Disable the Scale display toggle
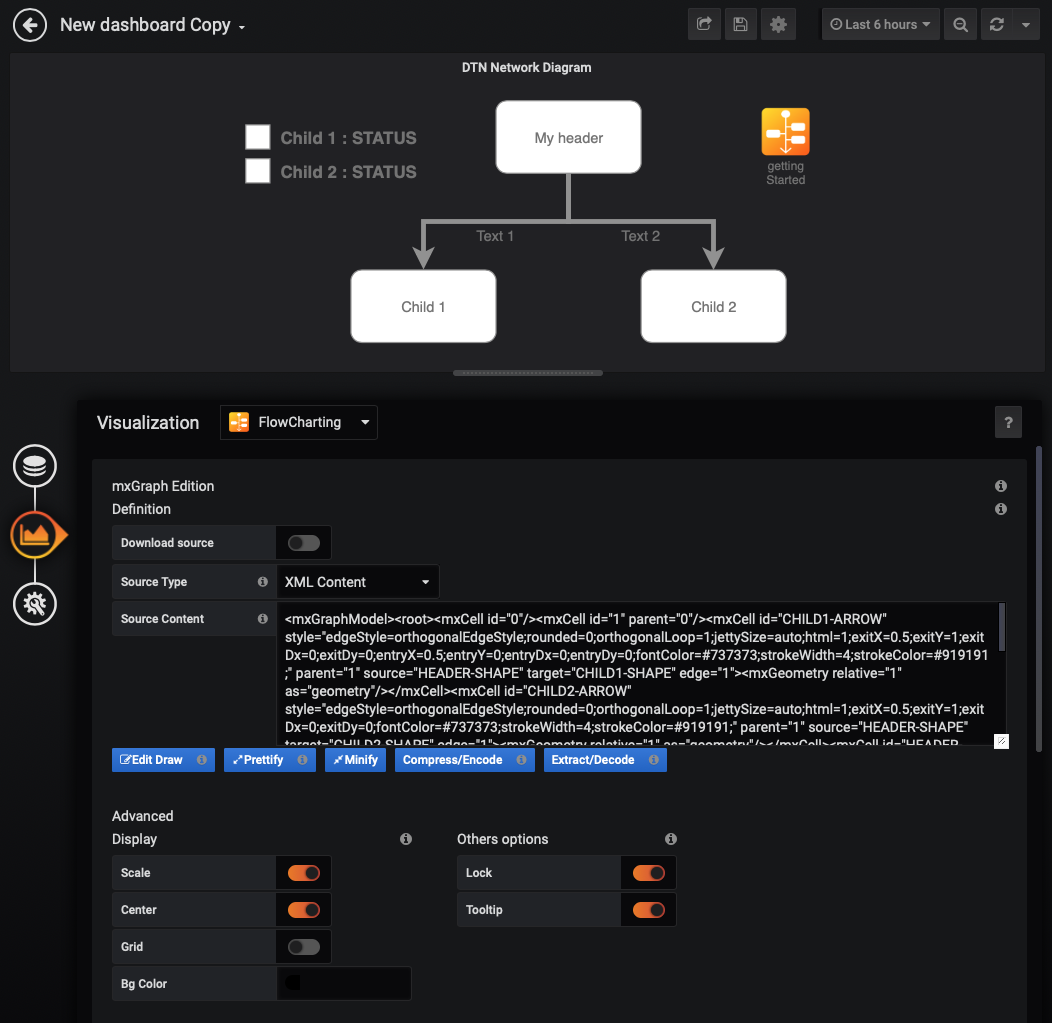This screenshot has height=1023, width=1052. (x=302, y=872)
